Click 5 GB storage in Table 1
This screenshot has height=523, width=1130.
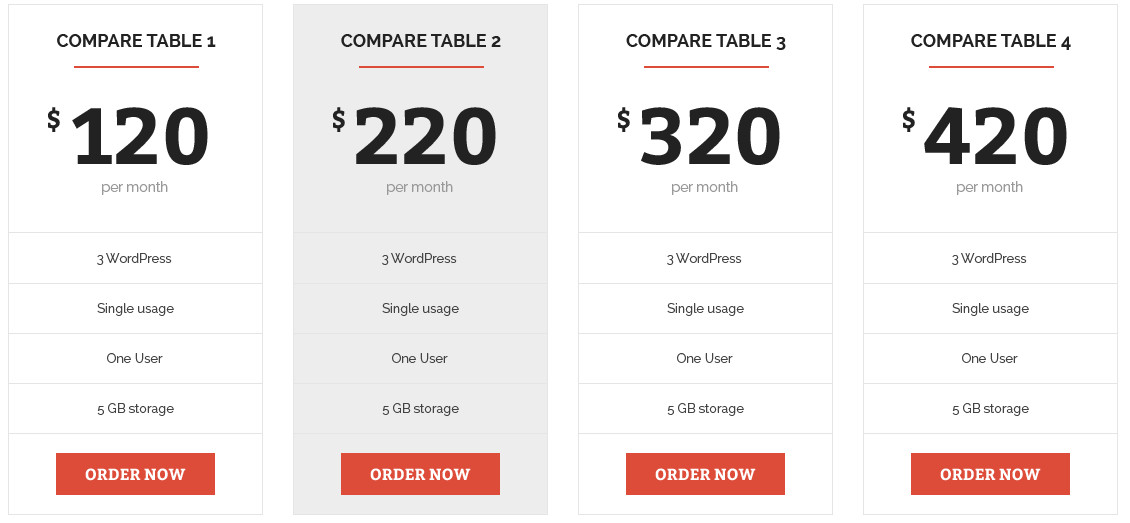point(135,408)
